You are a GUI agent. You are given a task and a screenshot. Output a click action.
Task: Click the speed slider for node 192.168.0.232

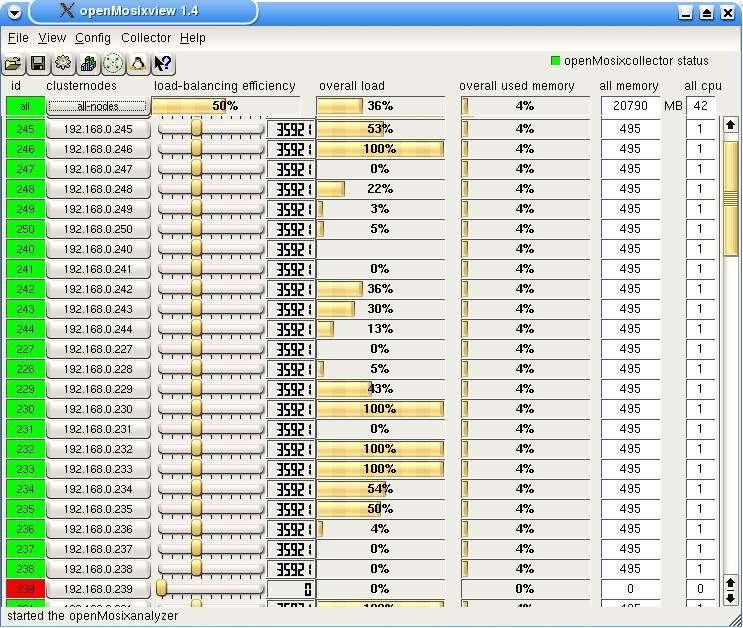click(x=210, y=449)
